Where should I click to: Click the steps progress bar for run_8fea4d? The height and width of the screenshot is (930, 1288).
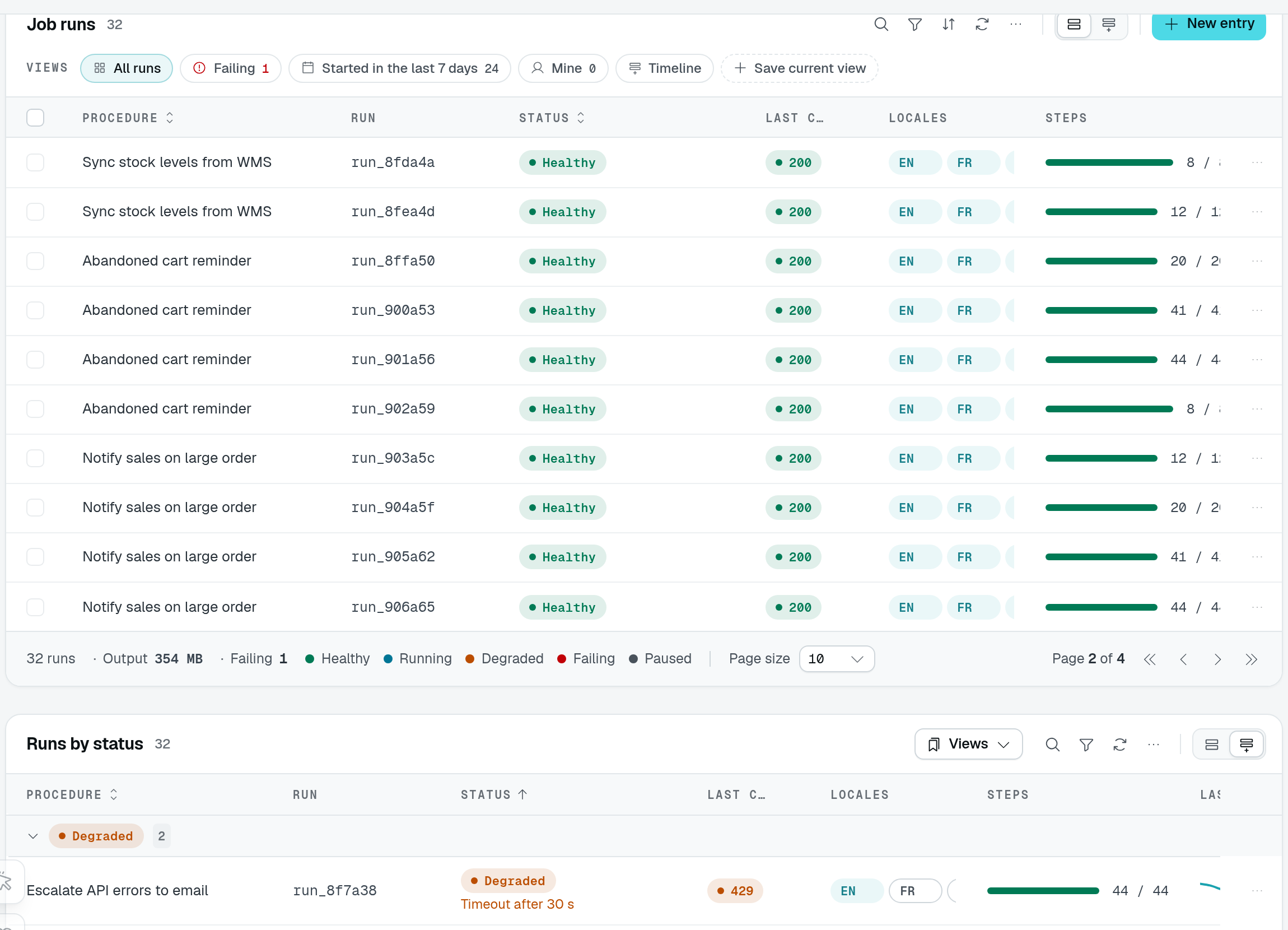pos(1100,212)
